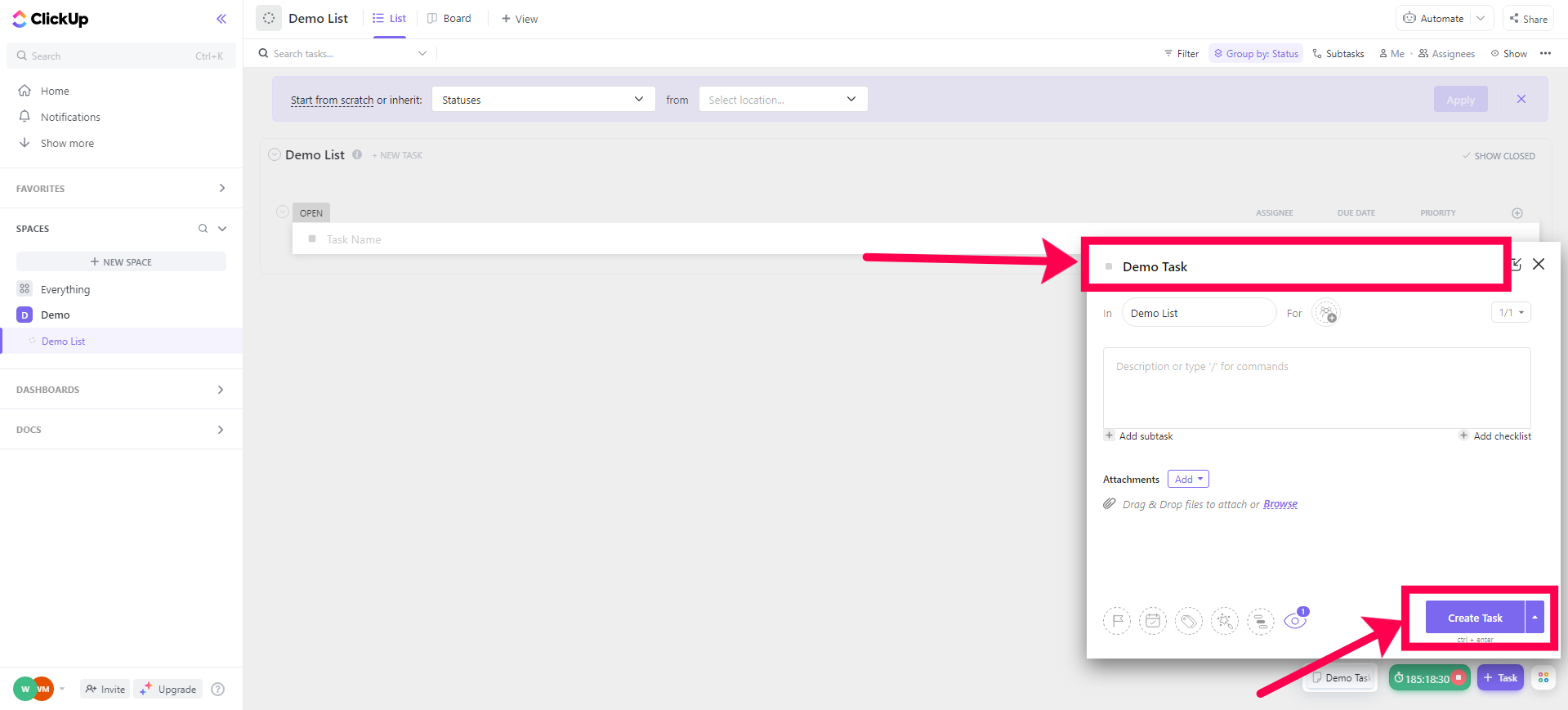The image size is (1568, 710).
Task: Open the Show options
Action: [x=1508, y=53]
